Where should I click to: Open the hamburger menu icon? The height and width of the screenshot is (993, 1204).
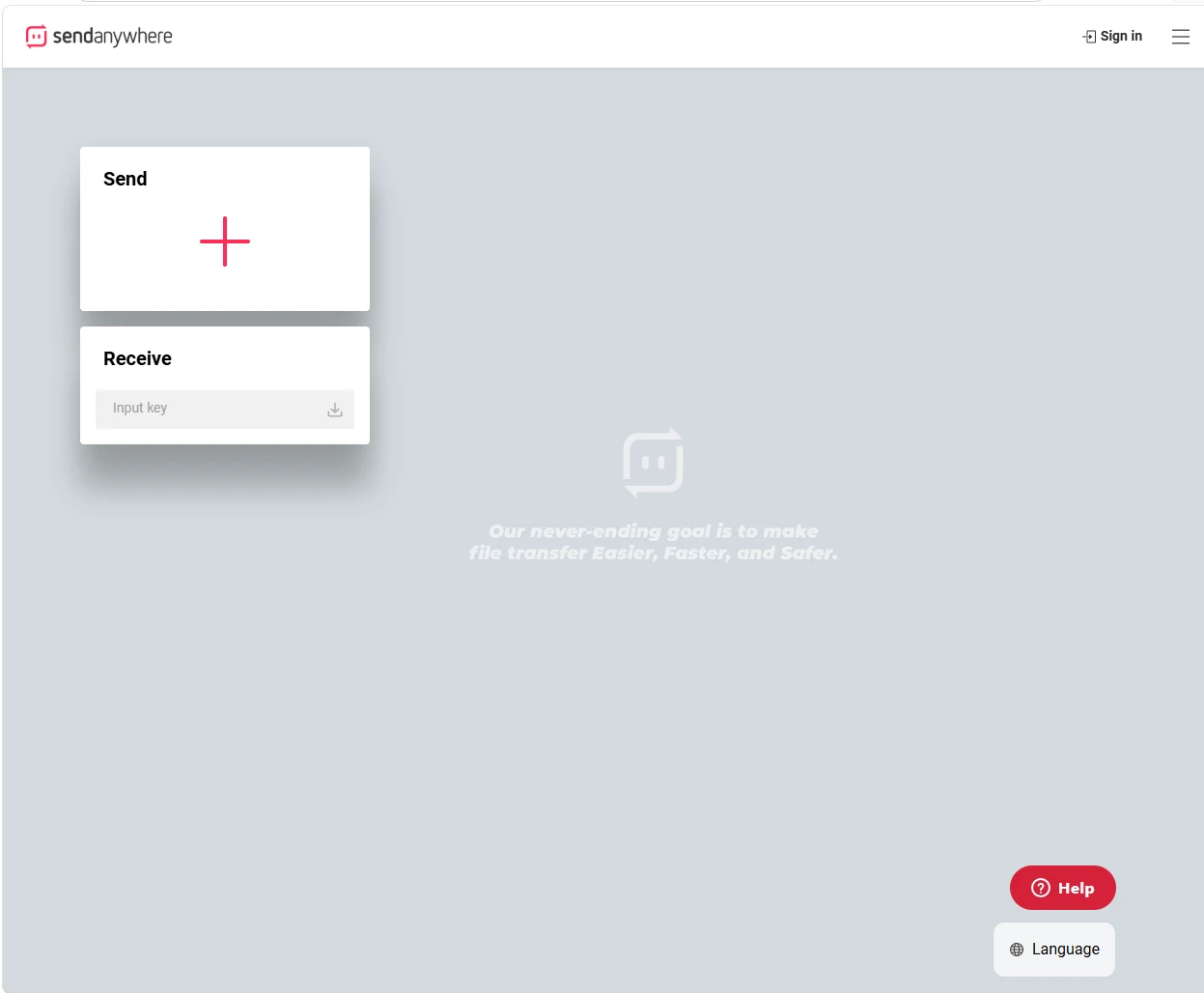(1180, 37)
